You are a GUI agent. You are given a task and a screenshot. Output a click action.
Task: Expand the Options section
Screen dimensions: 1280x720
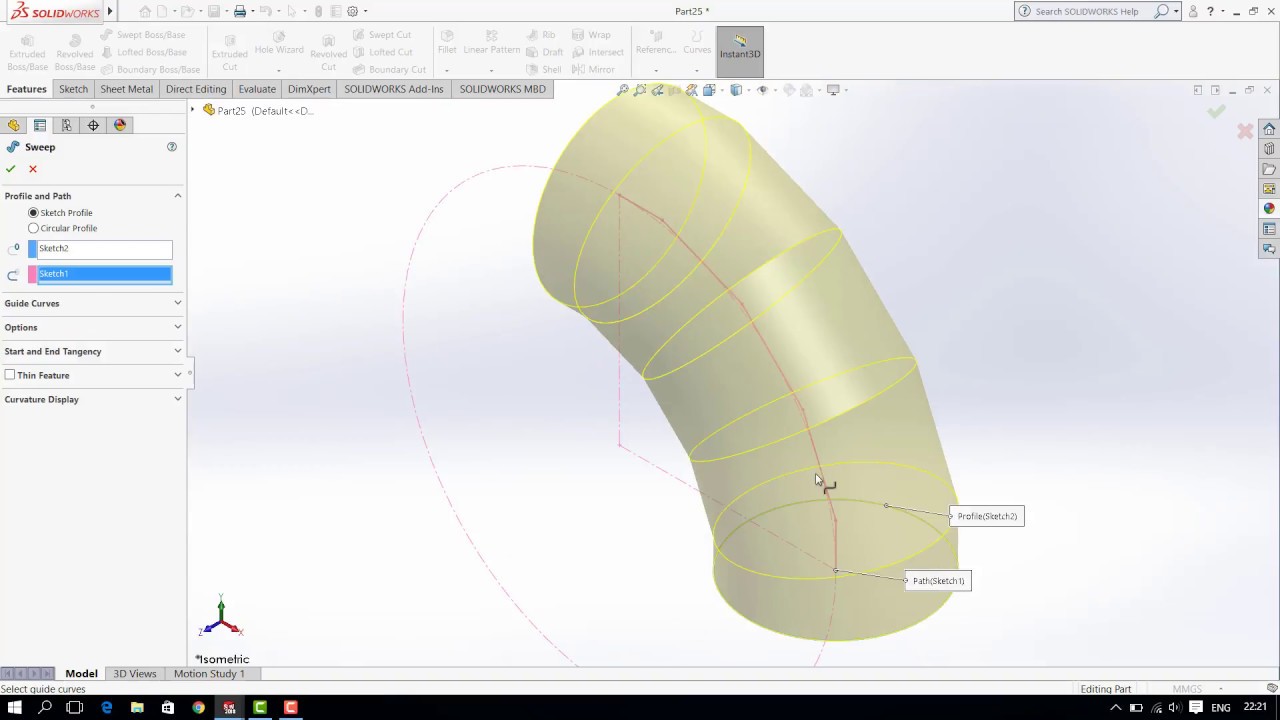178,327
